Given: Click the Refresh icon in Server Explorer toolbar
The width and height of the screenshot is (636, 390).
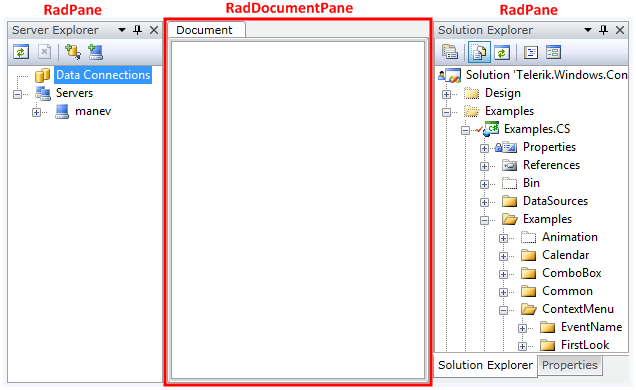Looking at the screenshot, I should pos(21,52).
